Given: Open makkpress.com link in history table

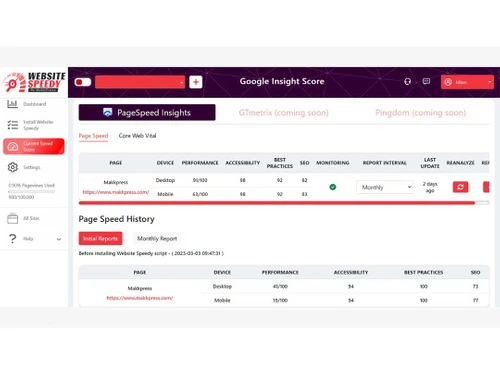Looking at the screenshot, I should coord(140,298).
